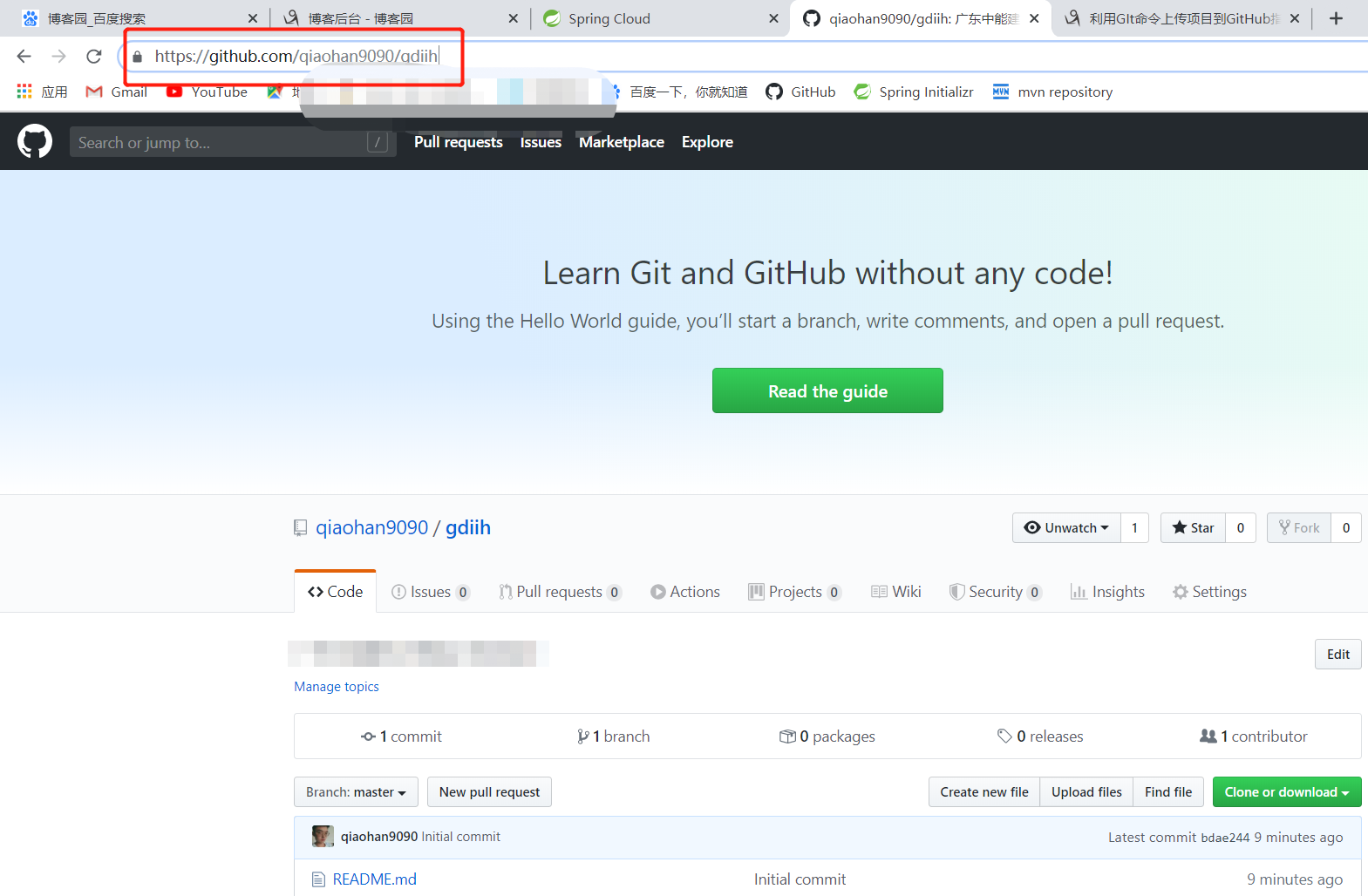Open the gdiih repository link

[x=468, y=528]
